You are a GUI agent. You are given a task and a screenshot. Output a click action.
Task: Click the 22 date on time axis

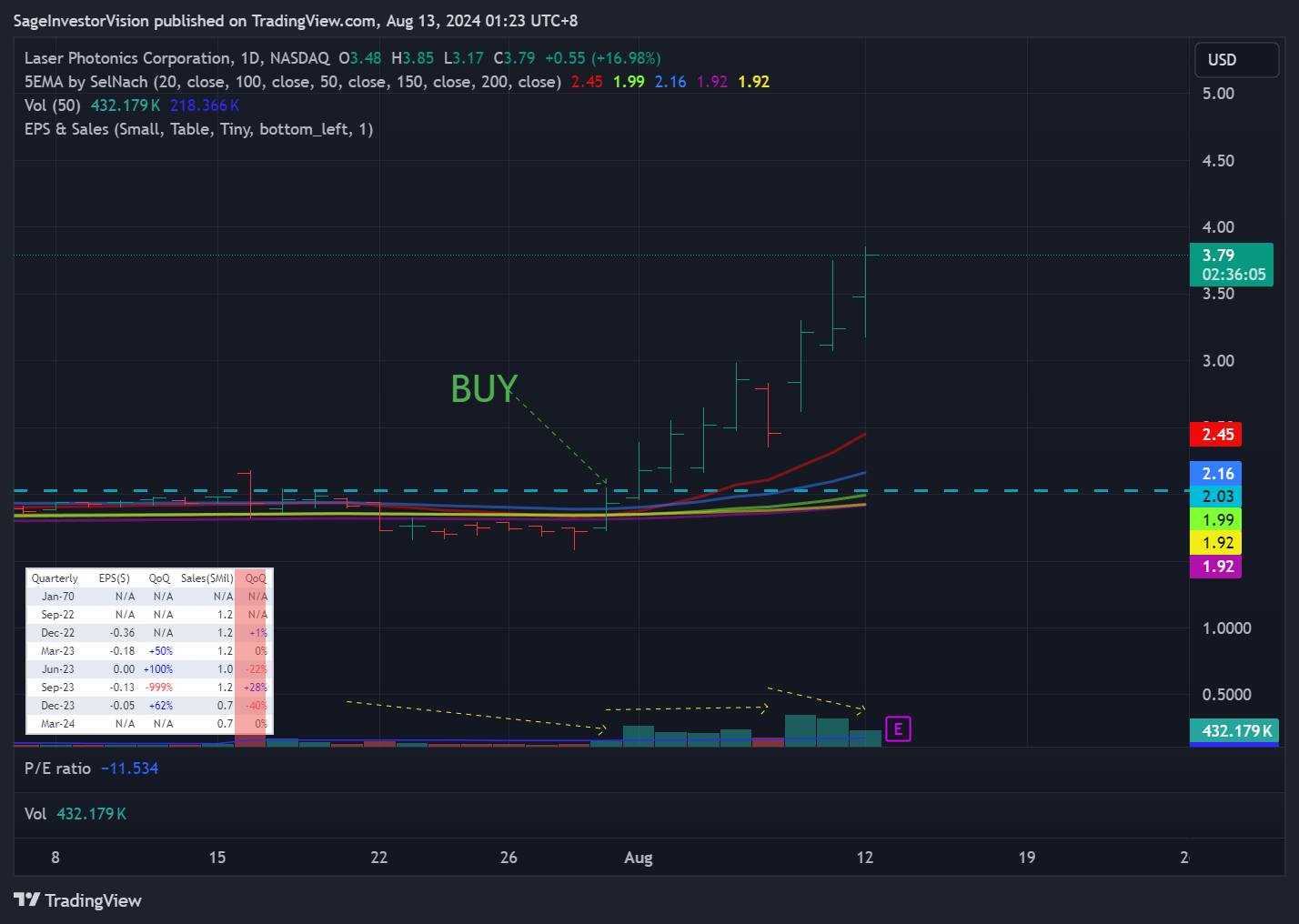click(x=379, y=858)
